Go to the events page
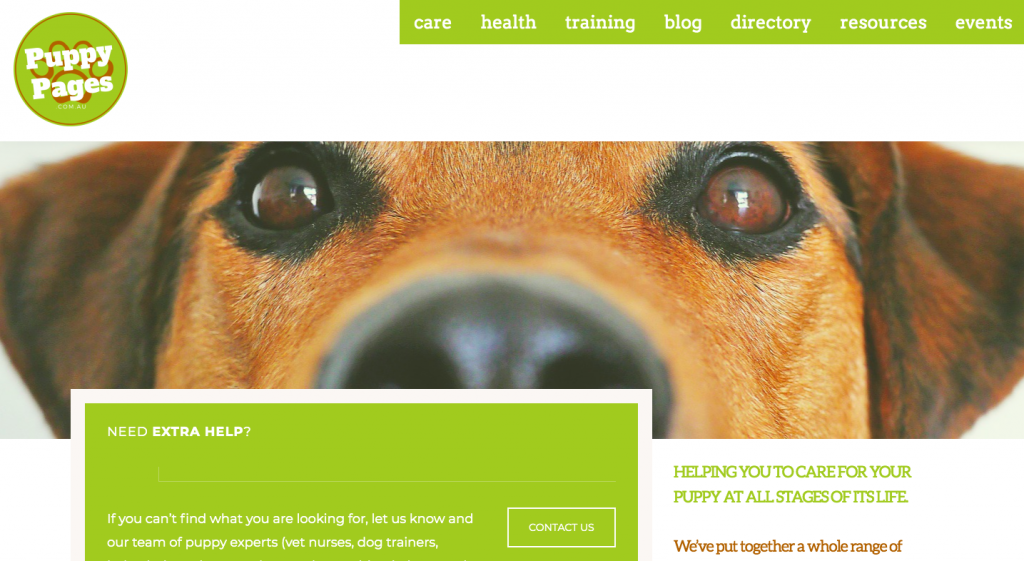This screenshot has width=1024, height=561. point(984,22)
